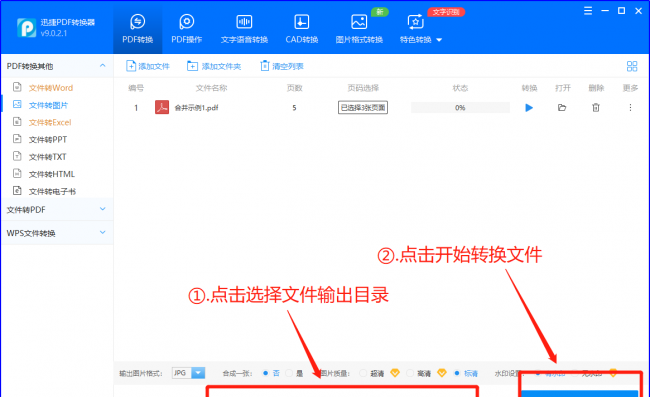Click the 页数 column header
Viewport: 650px width, 397px height.
tap(294, 88)
